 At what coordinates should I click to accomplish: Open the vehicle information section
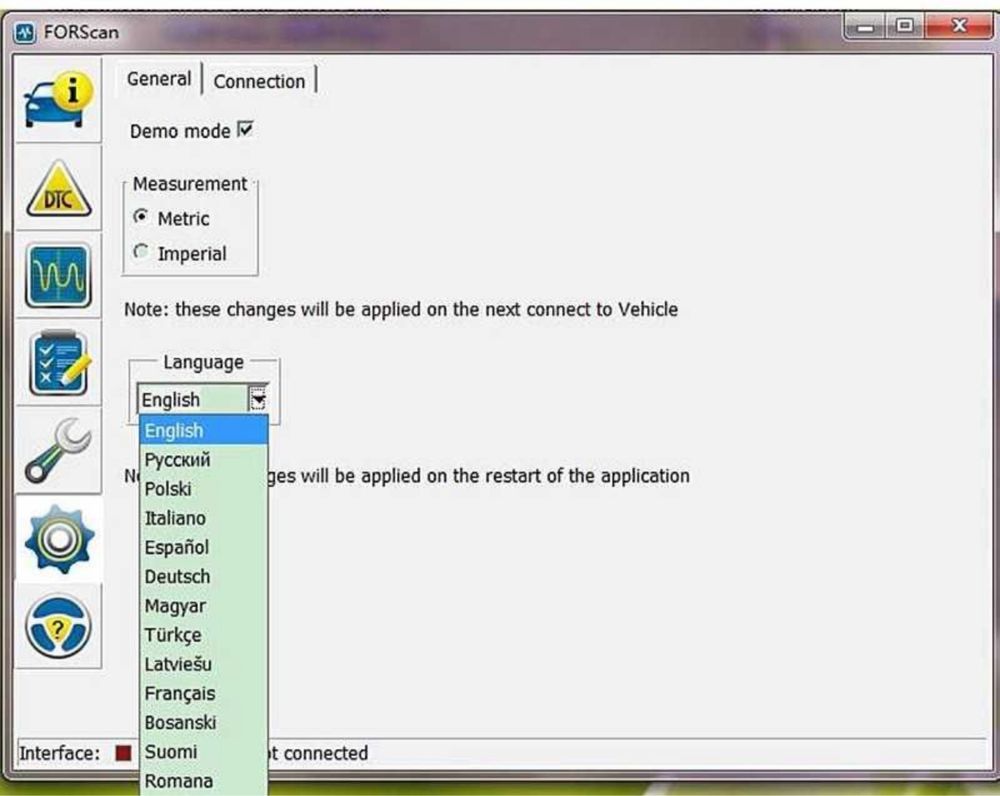(x=58, y=100)
